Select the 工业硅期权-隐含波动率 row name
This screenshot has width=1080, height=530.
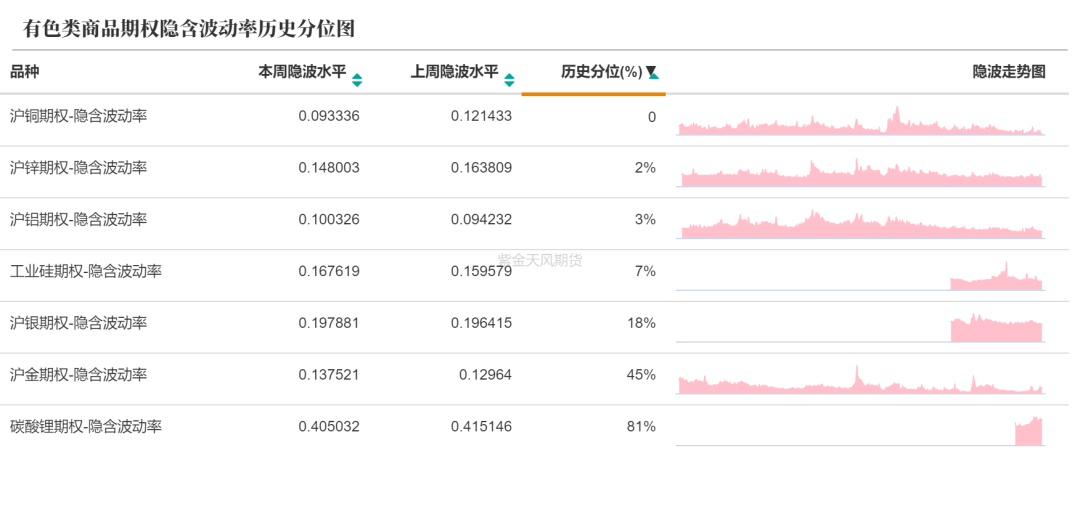[x=87, y=273]
